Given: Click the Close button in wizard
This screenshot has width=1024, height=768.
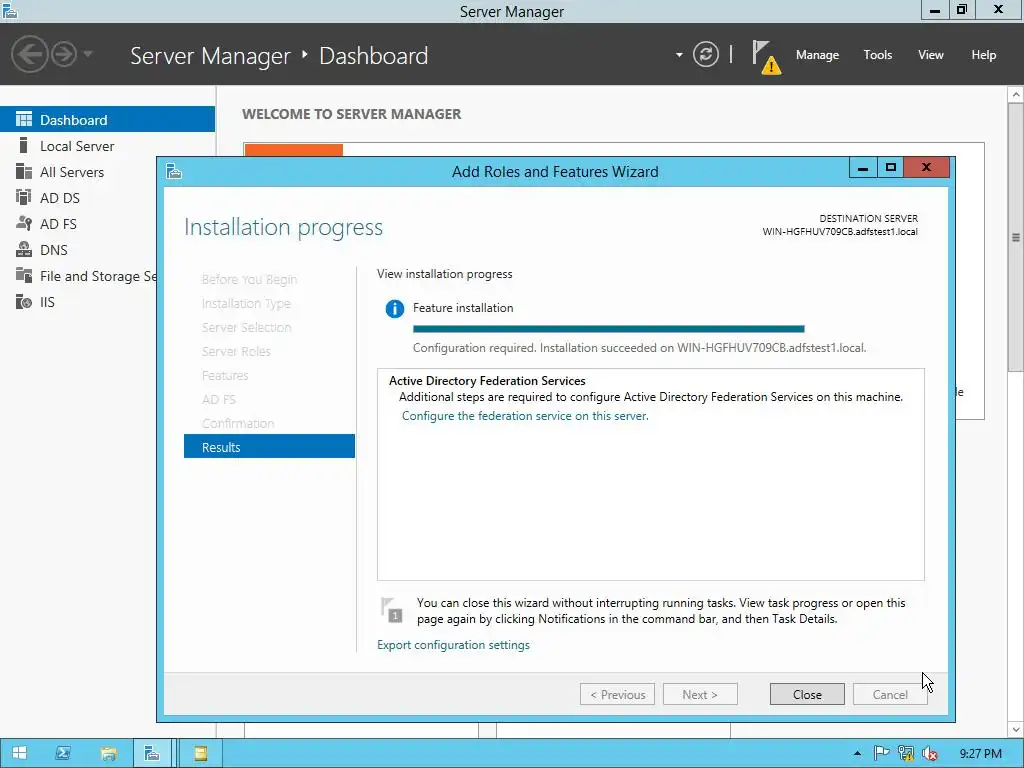Looking at the screenshot, I should 807,694.
